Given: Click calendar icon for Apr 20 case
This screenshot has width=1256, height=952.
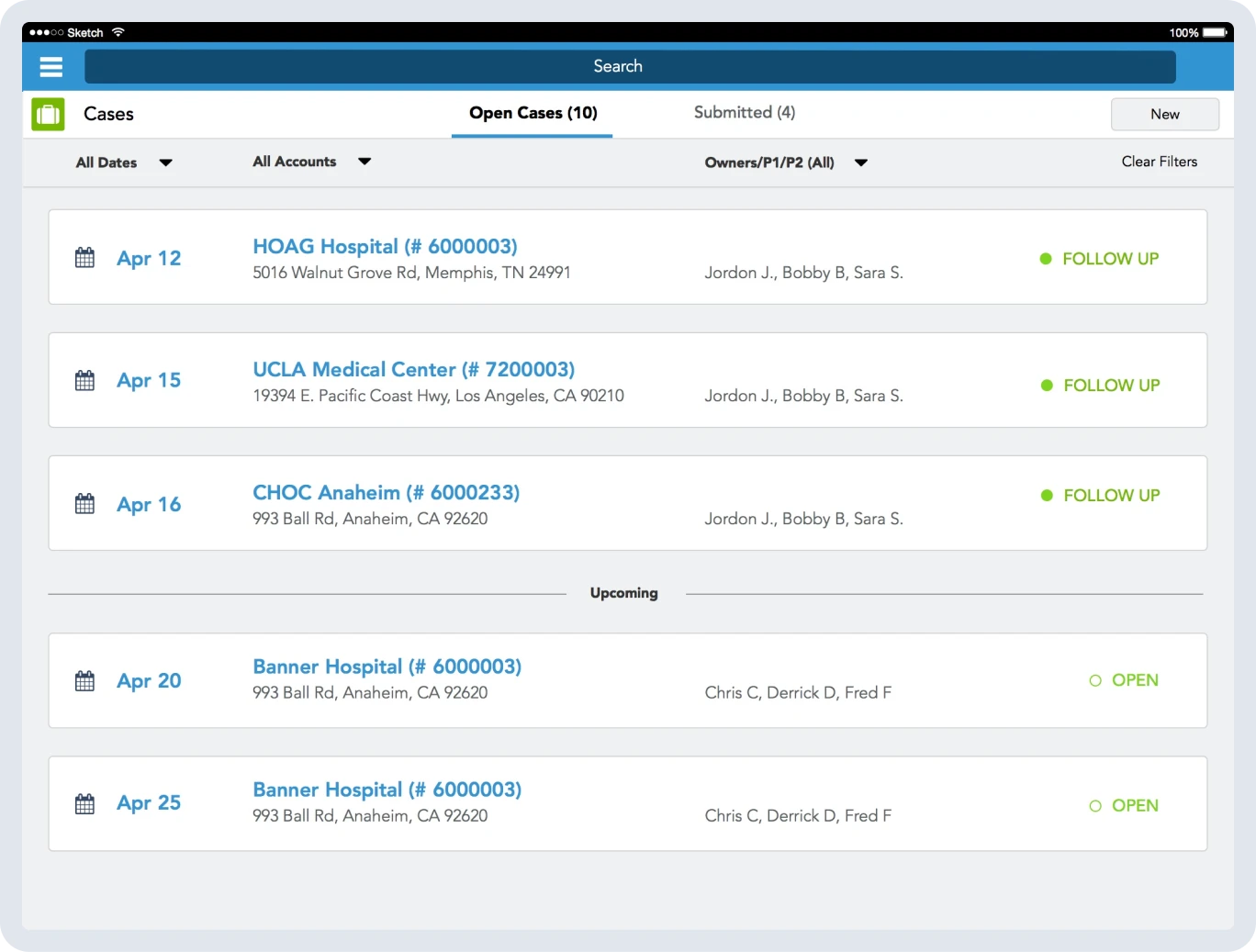Looking at the screenshot, I should coord(84,681).
